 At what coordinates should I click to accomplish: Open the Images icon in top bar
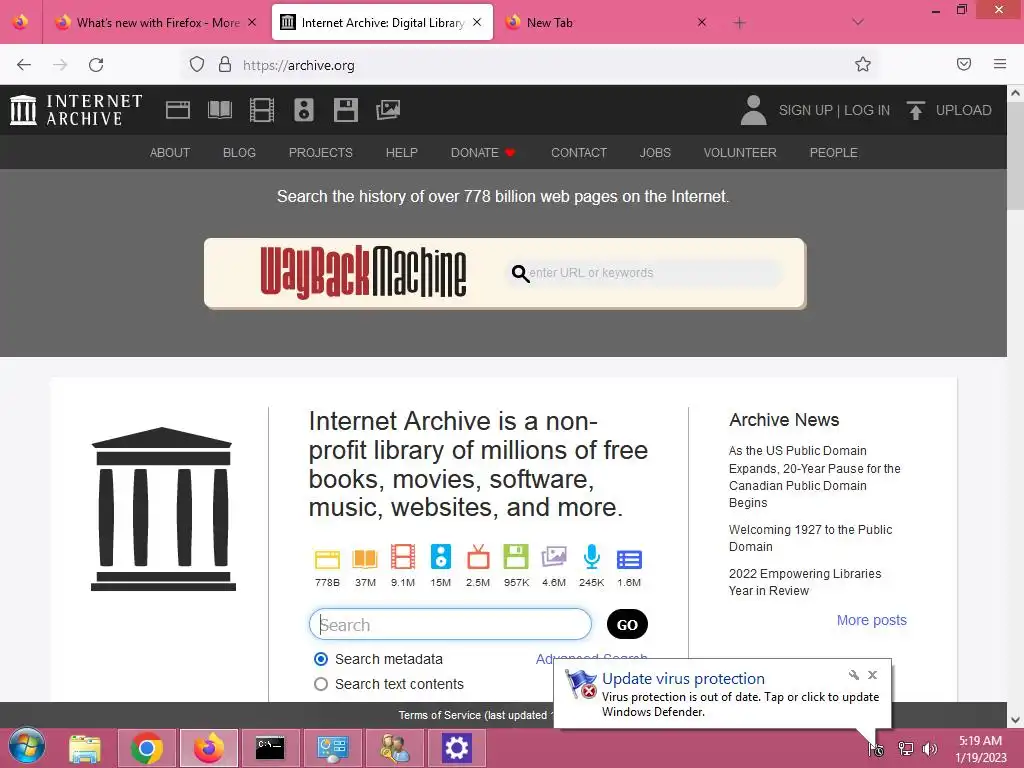[388, 110]
